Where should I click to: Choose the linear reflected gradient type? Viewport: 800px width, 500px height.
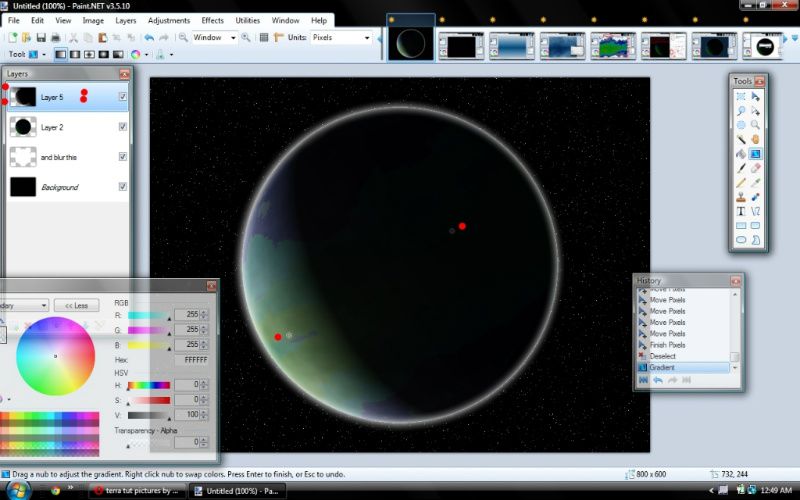[x=74, y=54]
